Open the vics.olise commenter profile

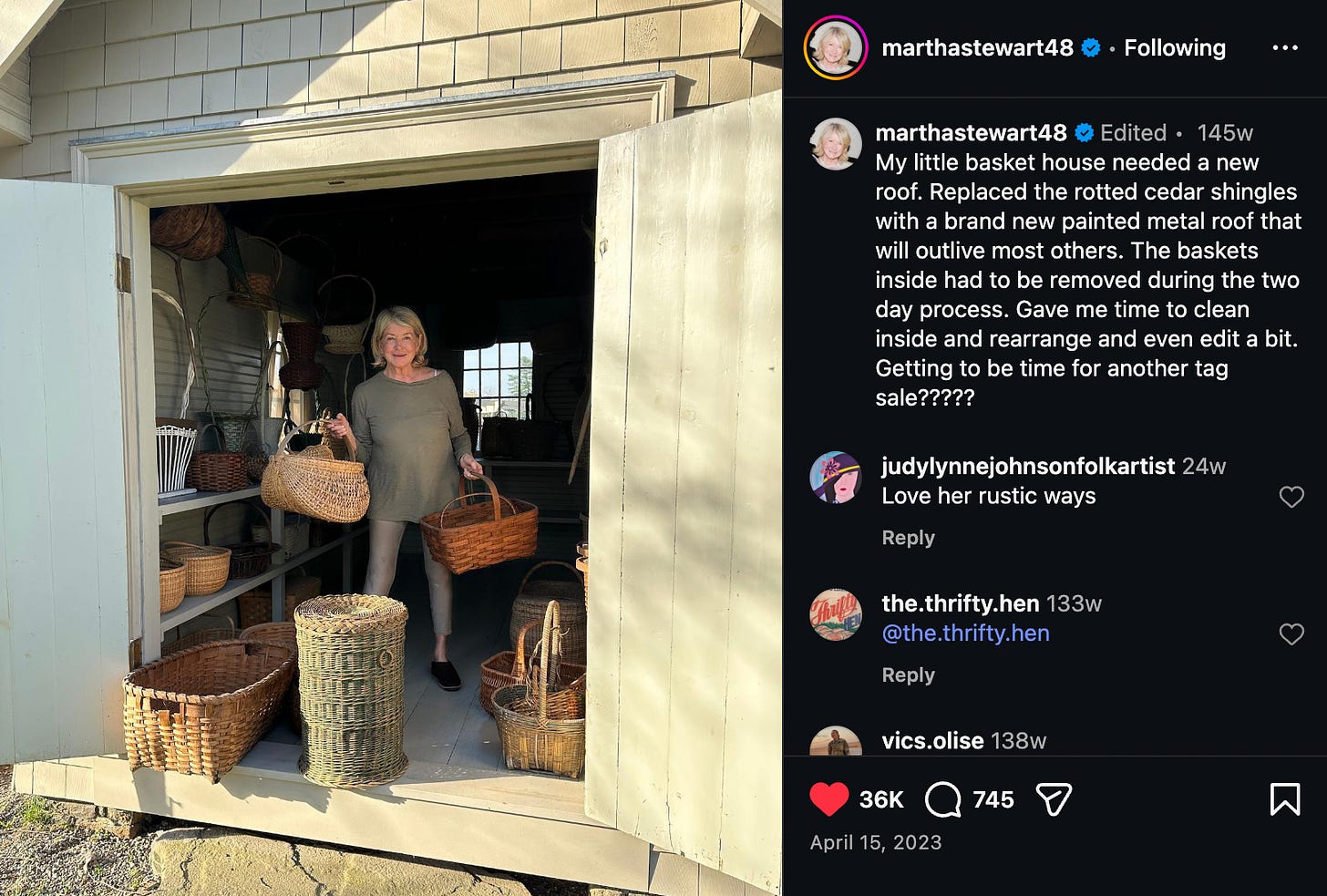[x=932, y=741]
